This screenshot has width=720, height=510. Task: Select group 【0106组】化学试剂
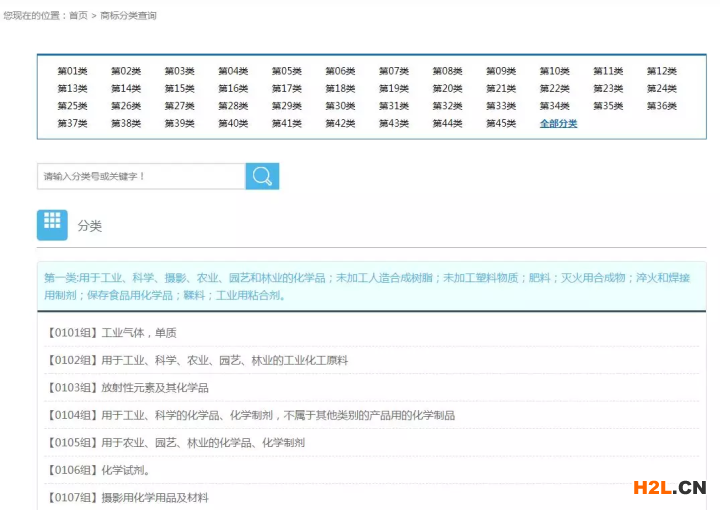pos(97,470)
